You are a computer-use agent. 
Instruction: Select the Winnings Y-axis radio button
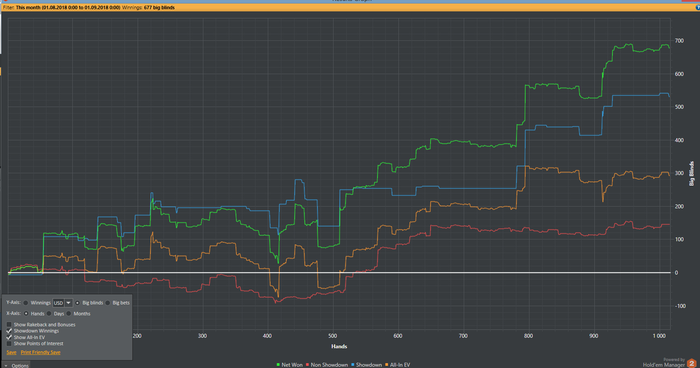click(x=26, y=303)
